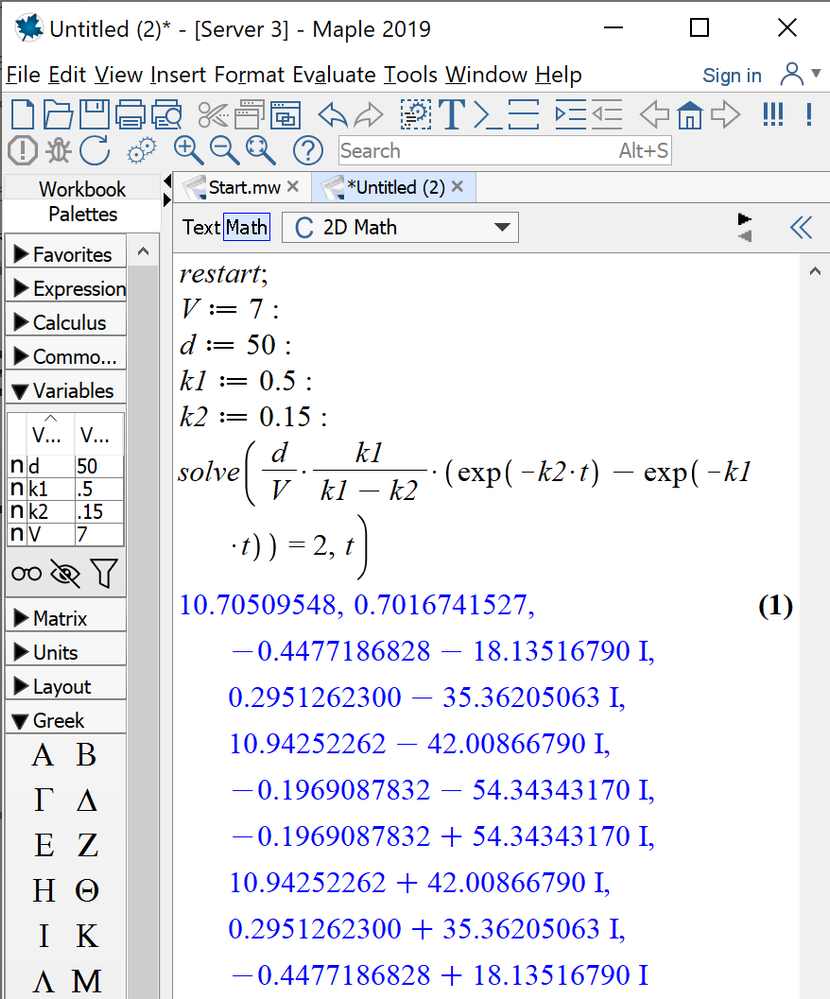Collapse the Greek palette

click(66, 721)
